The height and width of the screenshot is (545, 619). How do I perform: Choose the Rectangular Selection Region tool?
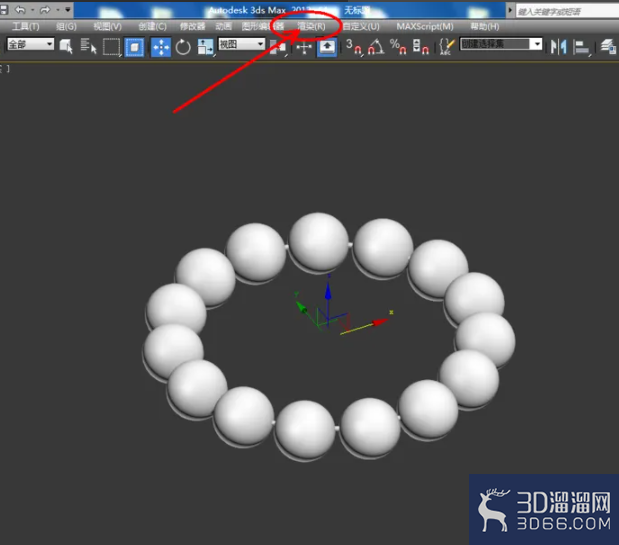click(x=112, y=47)
